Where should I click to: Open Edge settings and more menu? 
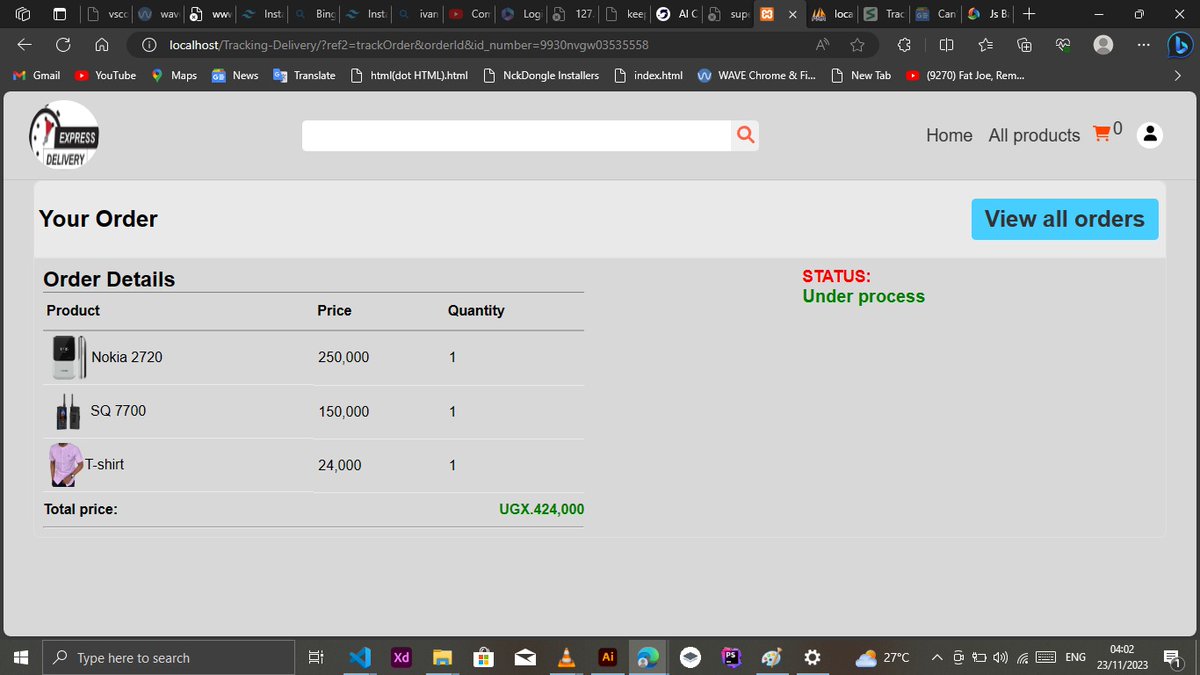pos(1143,45)
